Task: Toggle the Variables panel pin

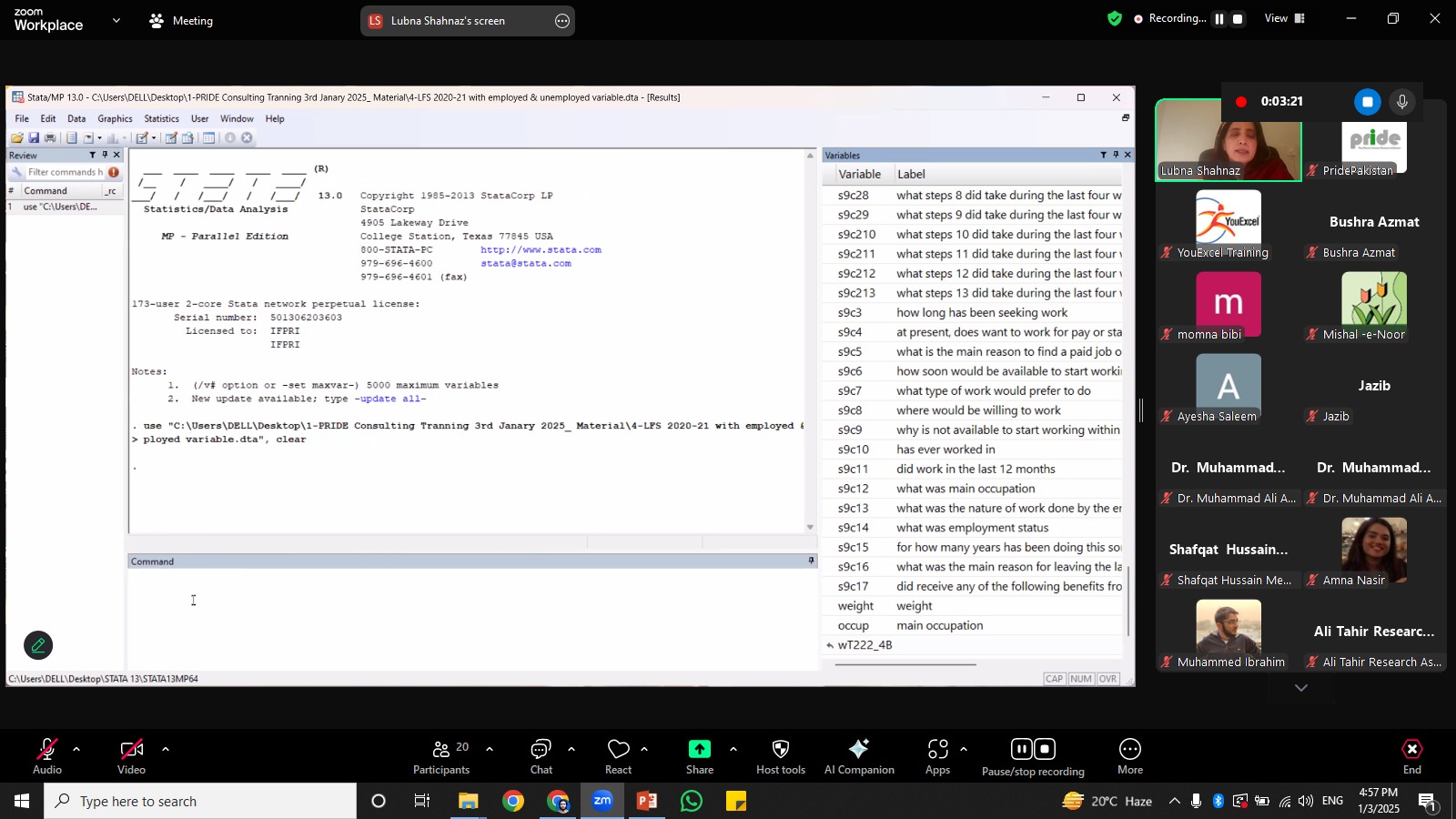Action: [1116, 155]
